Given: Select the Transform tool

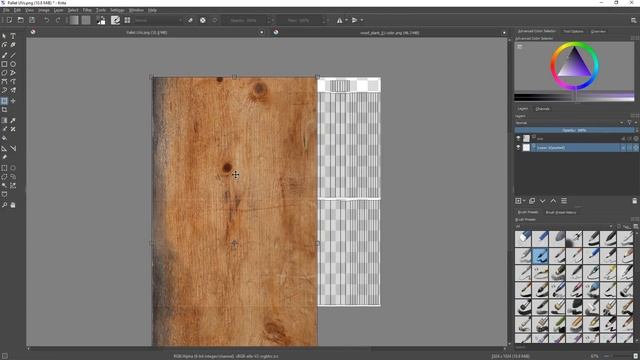Looking at the screenshot, I should [x=4, y=101].
